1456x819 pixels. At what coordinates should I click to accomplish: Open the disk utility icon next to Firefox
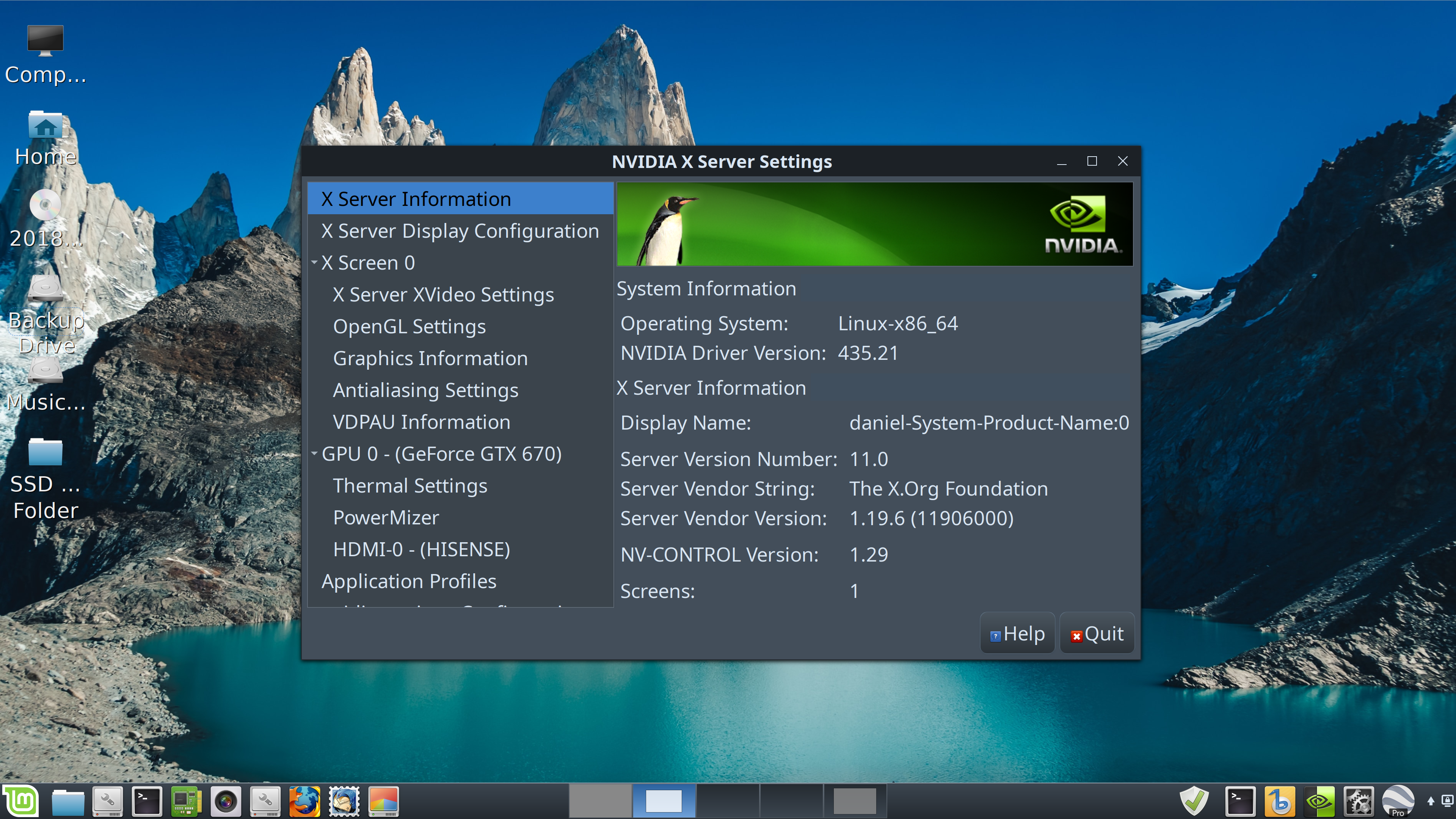(265, 801)
